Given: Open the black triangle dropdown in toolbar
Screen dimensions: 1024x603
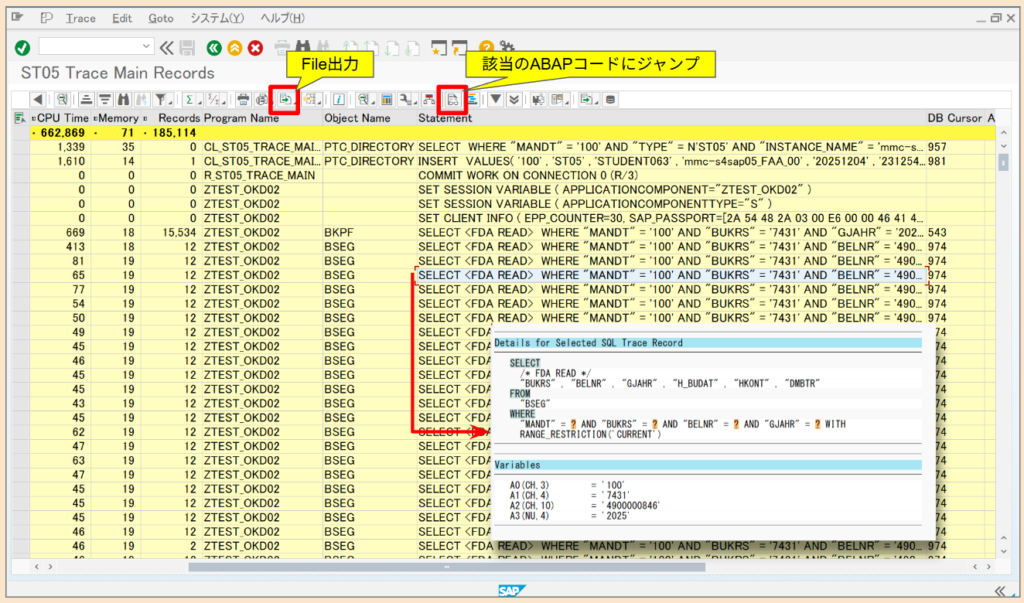Looking at the screenshot, I should click(x=496, y=99).
